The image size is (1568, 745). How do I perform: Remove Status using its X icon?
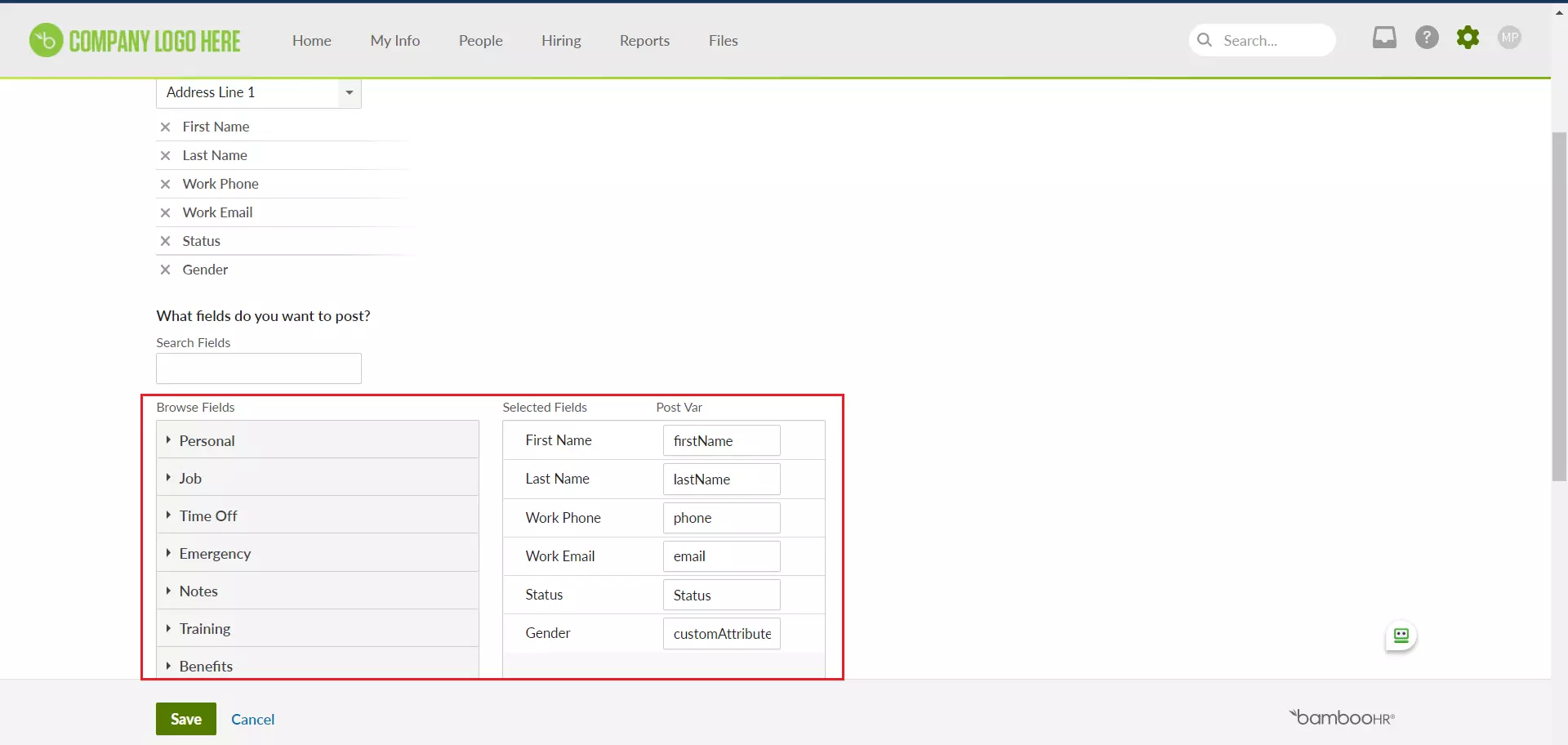tap(166, 241)
